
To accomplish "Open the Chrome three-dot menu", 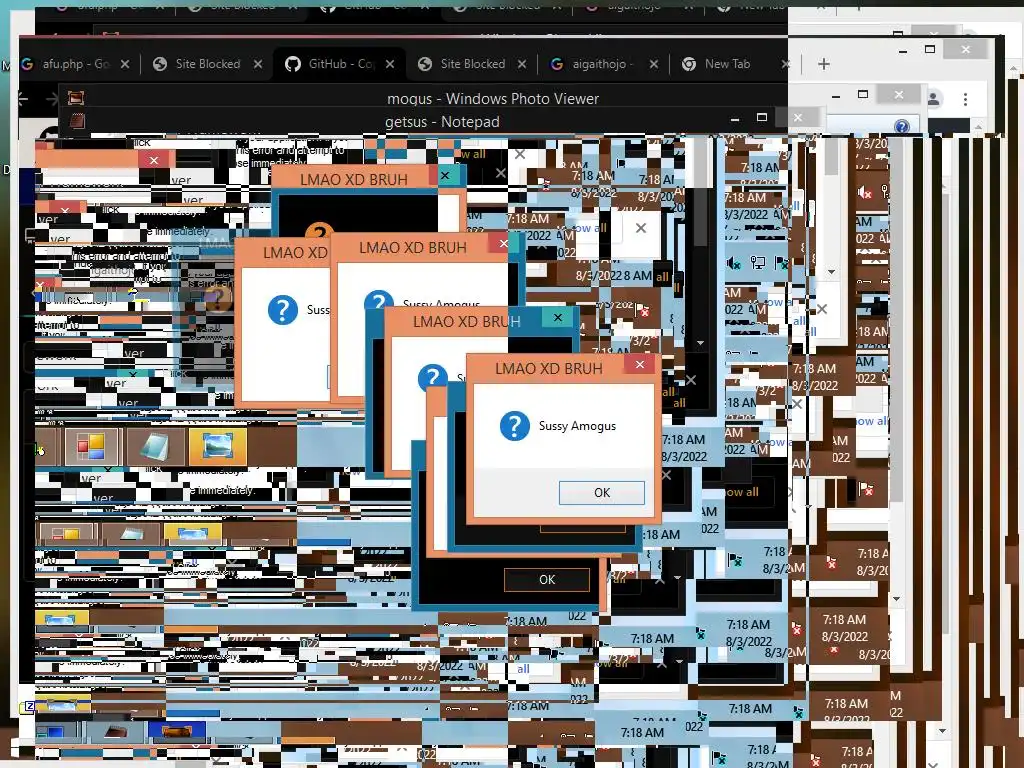I will 965,99.
